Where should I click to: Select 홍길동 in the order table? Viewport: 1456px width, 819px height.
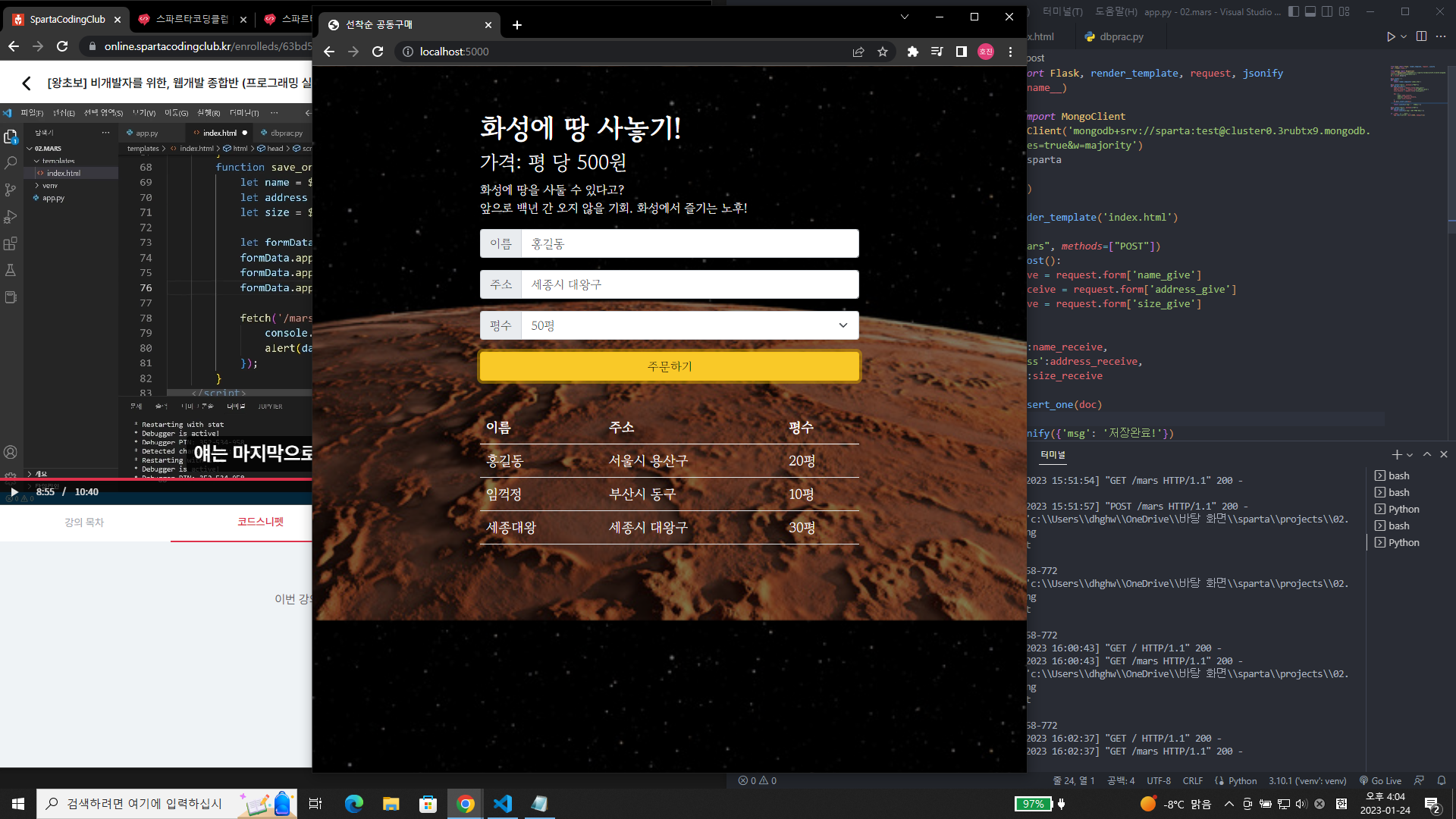tap(505, 461)
